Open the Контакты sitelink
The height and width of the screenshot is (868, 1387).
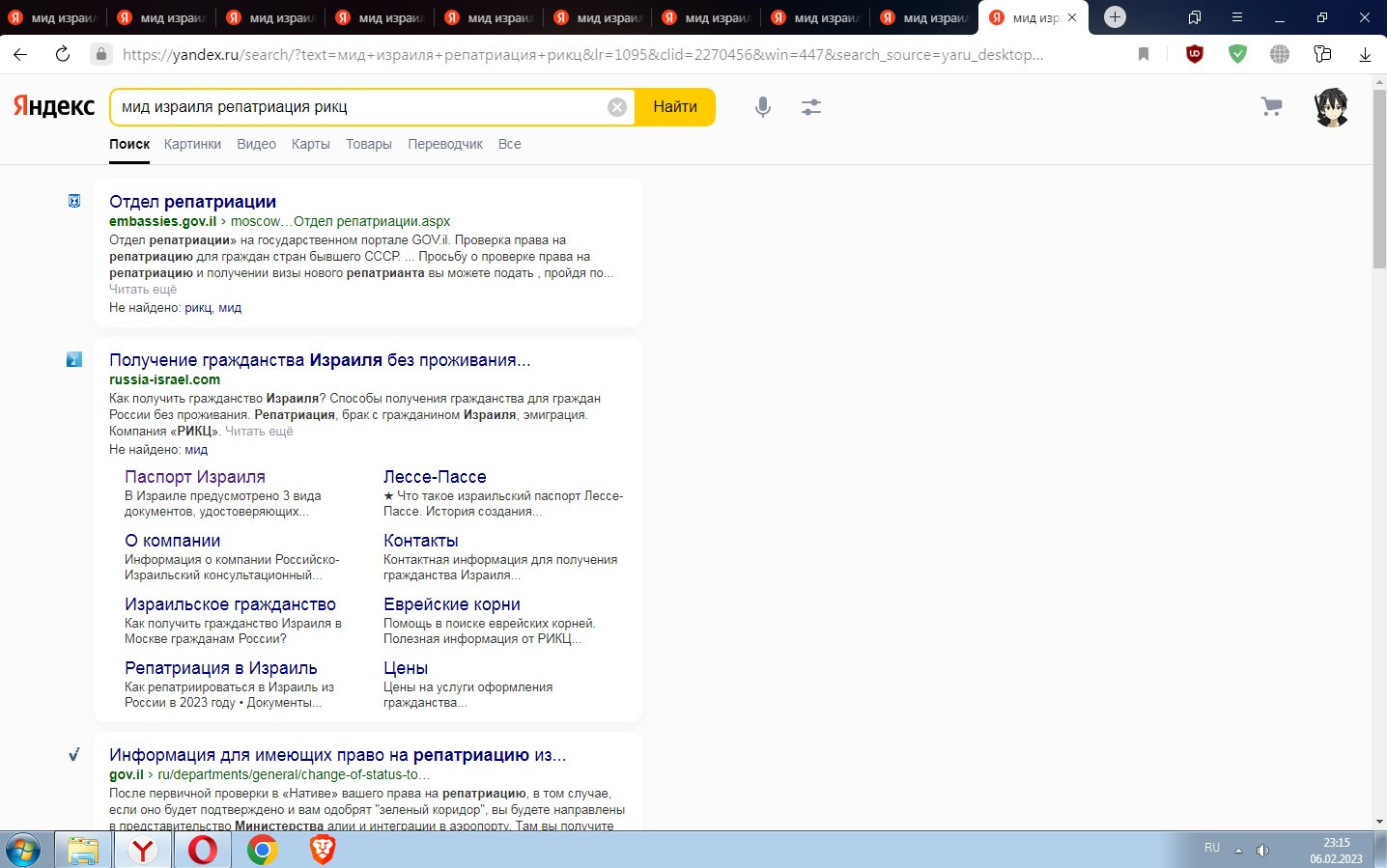coord(421,541)
